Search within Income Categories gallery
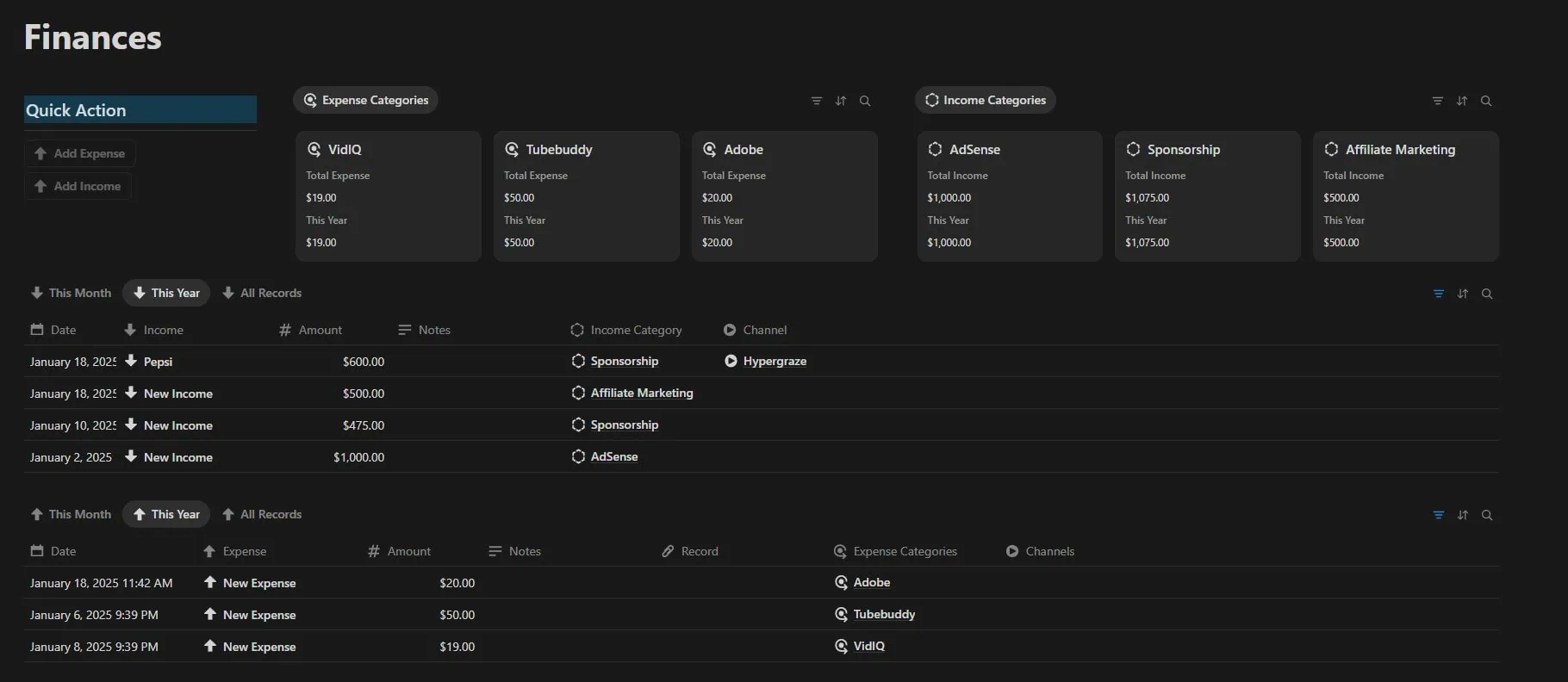Viewport: 1568px width, 682px height. 1486,101
